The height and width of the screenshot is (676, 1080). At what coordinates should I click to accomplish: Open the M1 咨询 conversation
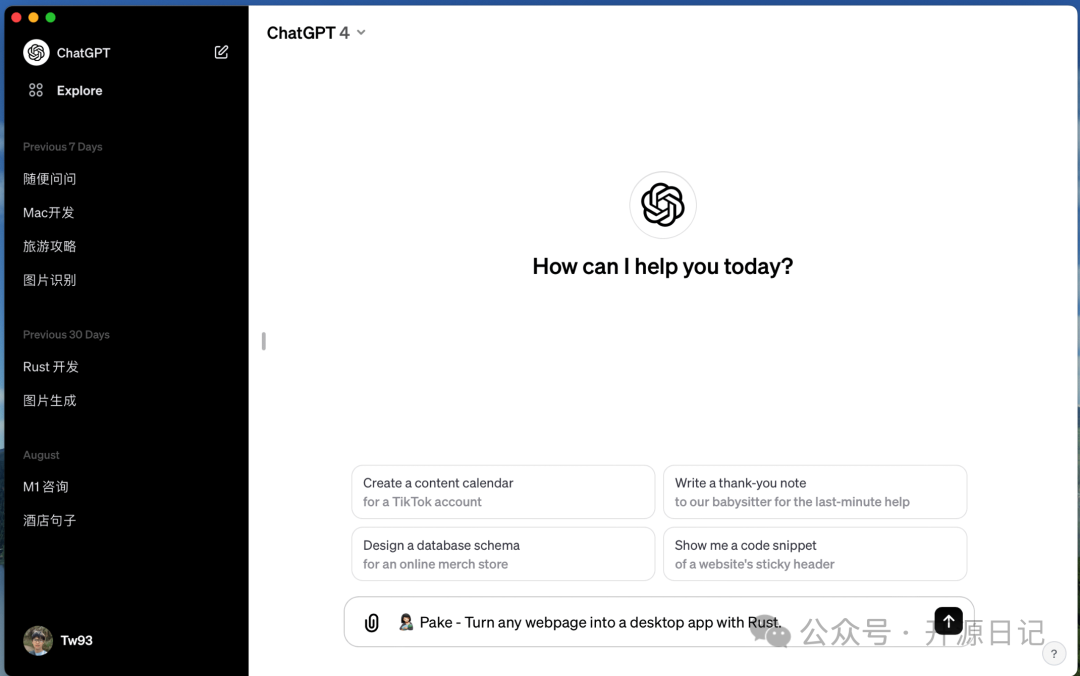pyautogui.click(x=45, y=486)
